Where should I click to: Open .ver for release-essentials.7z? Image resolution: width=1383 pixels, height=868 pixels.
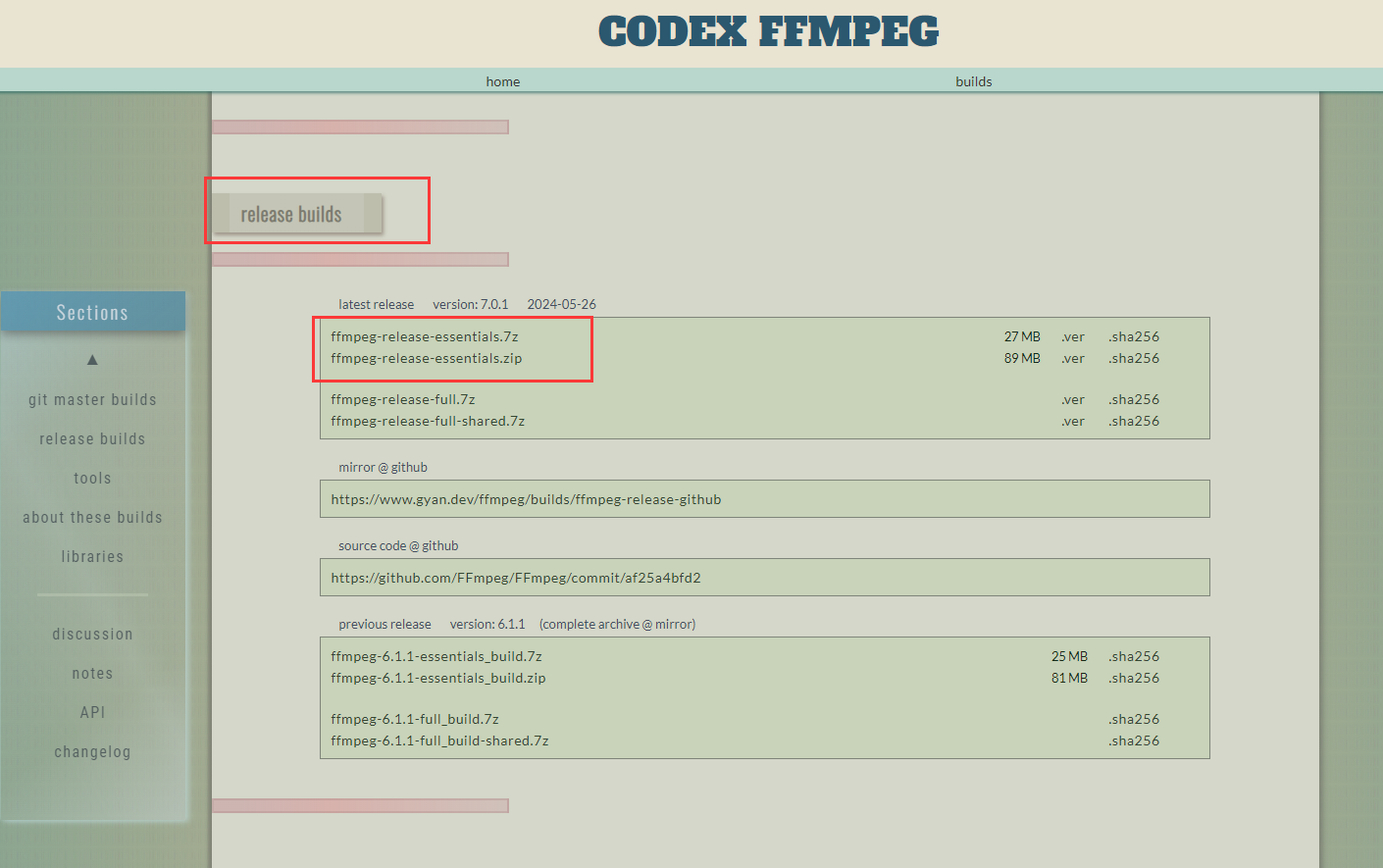click(1073, 336)
